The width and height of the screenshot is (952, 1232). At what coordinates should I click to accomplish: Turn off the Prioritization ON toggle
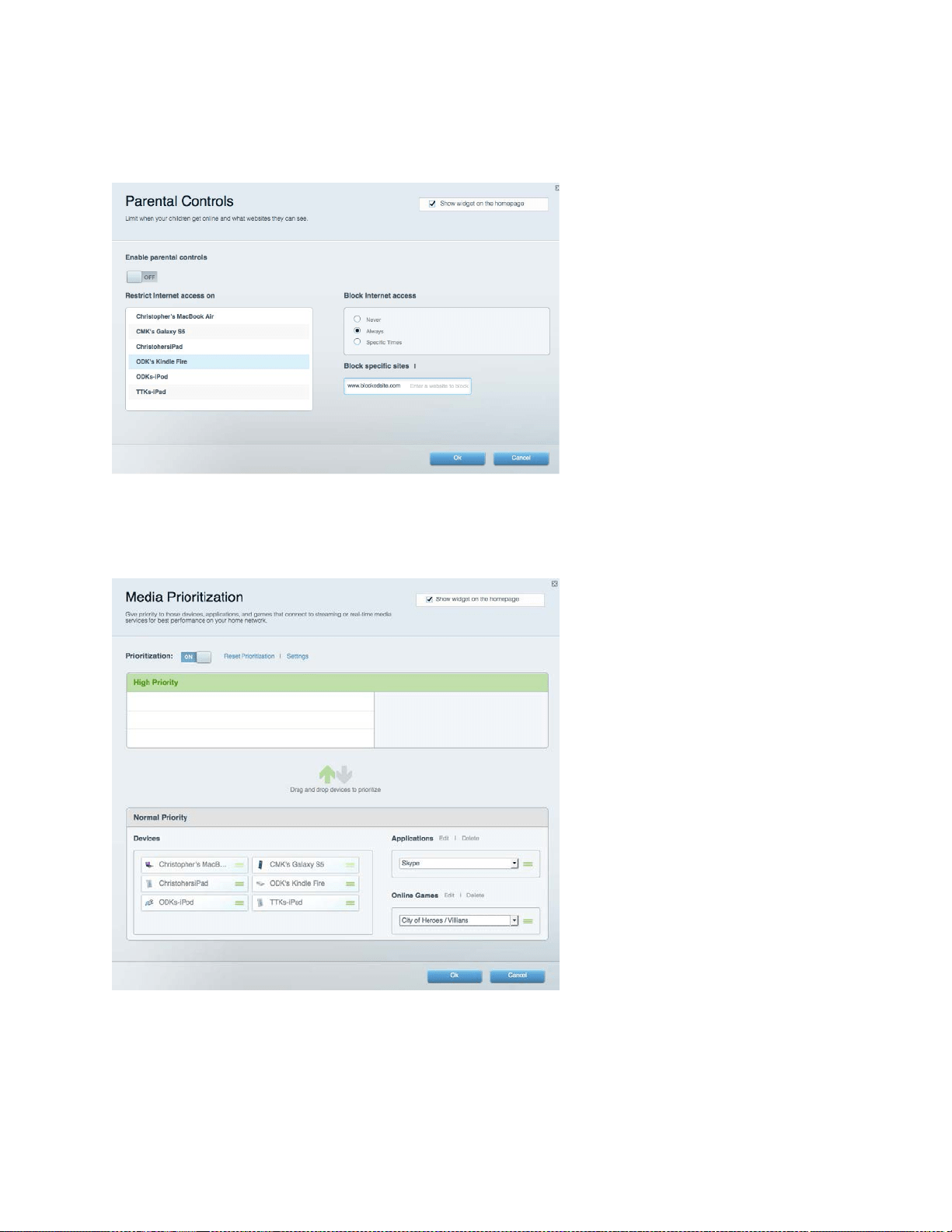(x=196, y=657)
